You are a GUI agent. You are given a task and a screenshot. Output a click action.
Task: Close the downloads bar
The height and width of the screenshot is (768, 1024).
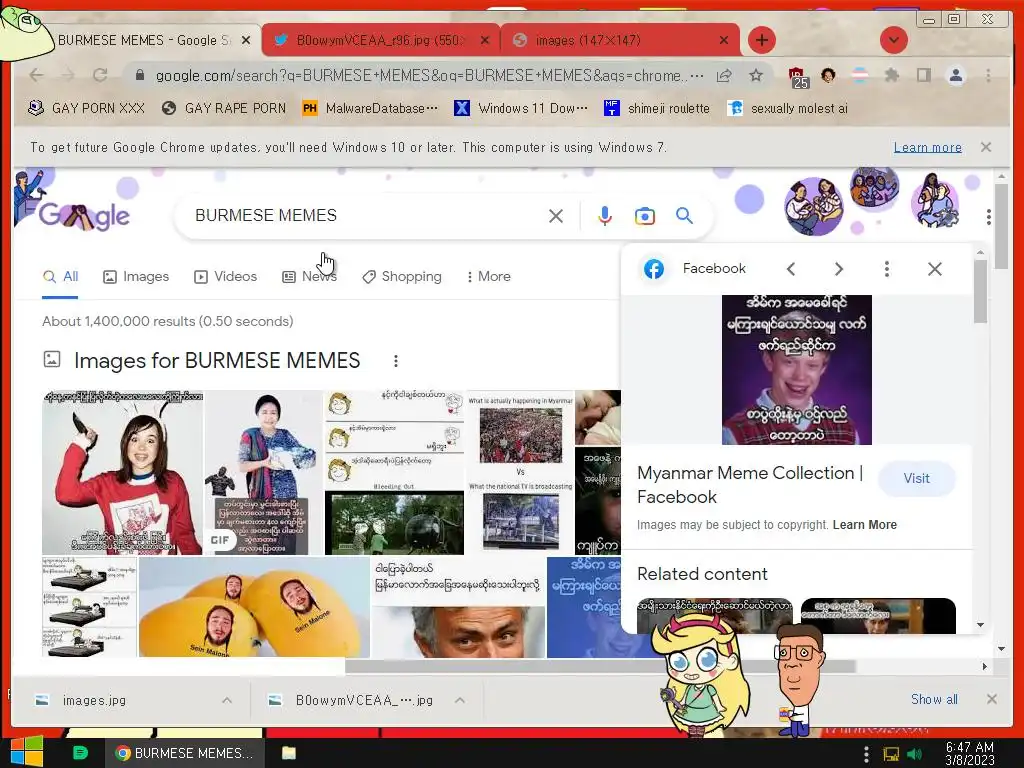click(991, 699)
